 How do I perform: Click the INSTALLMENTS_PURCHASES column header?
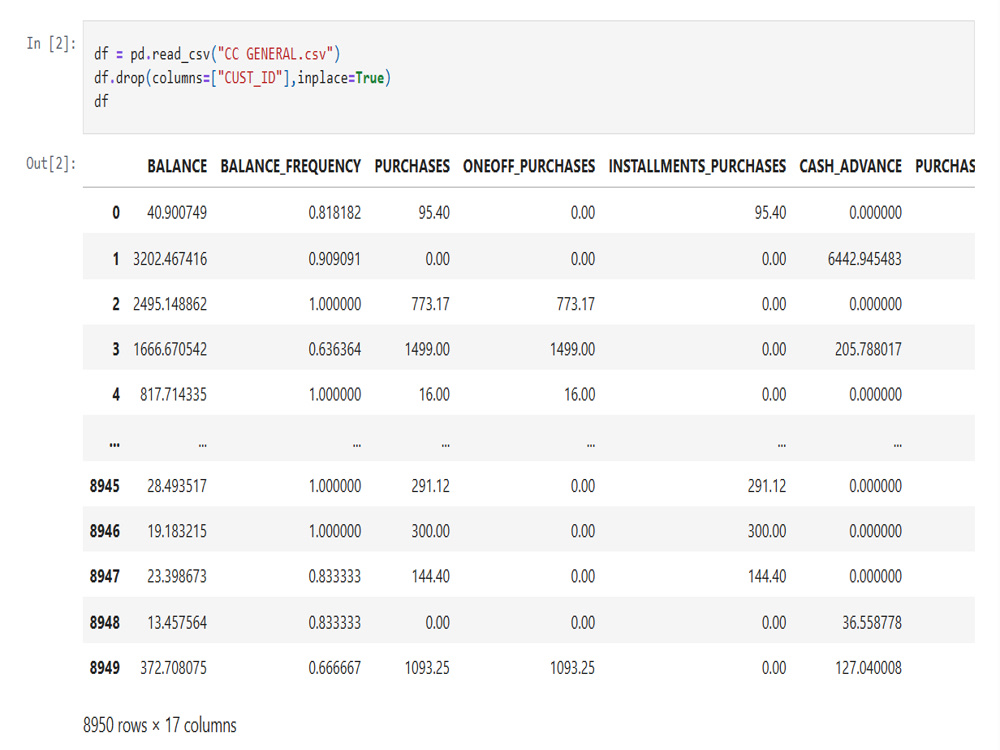point(697,166)
